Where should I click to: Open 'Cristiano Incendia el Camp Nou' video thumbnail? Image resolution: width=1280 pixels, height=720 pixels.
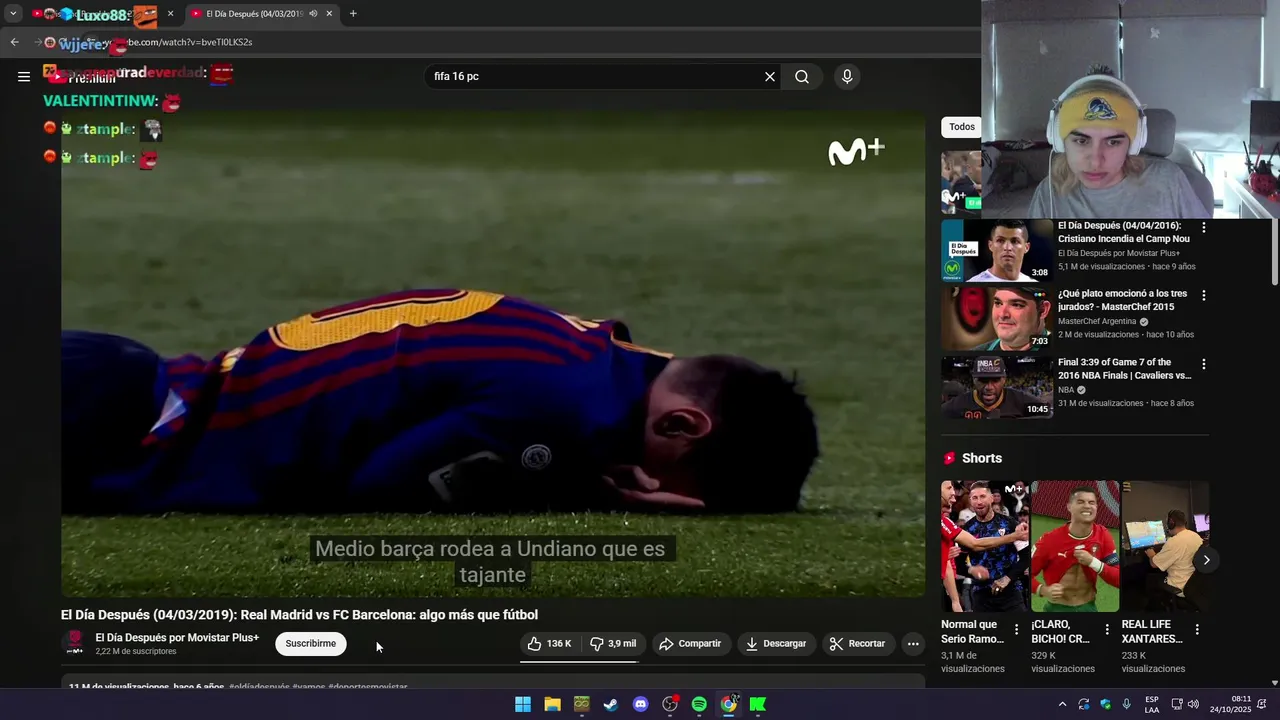pos(997,250)
